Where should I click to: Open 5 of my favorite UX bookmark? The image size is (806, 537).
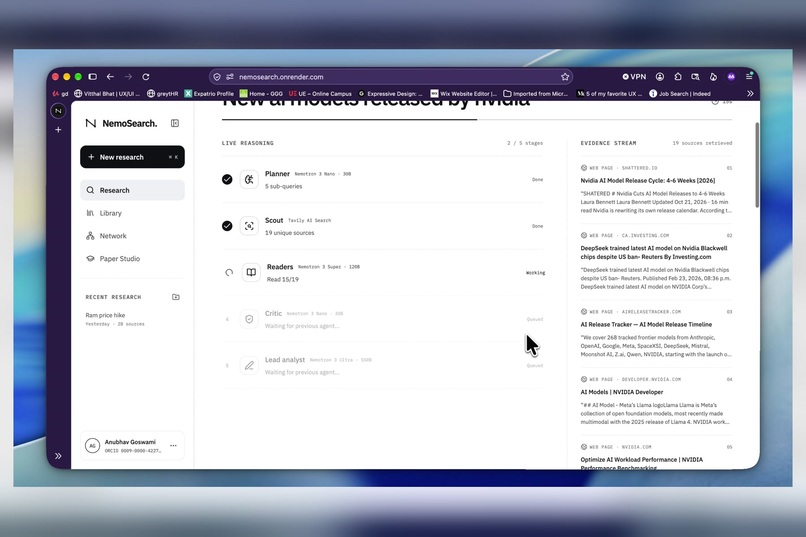pos(610,94)
